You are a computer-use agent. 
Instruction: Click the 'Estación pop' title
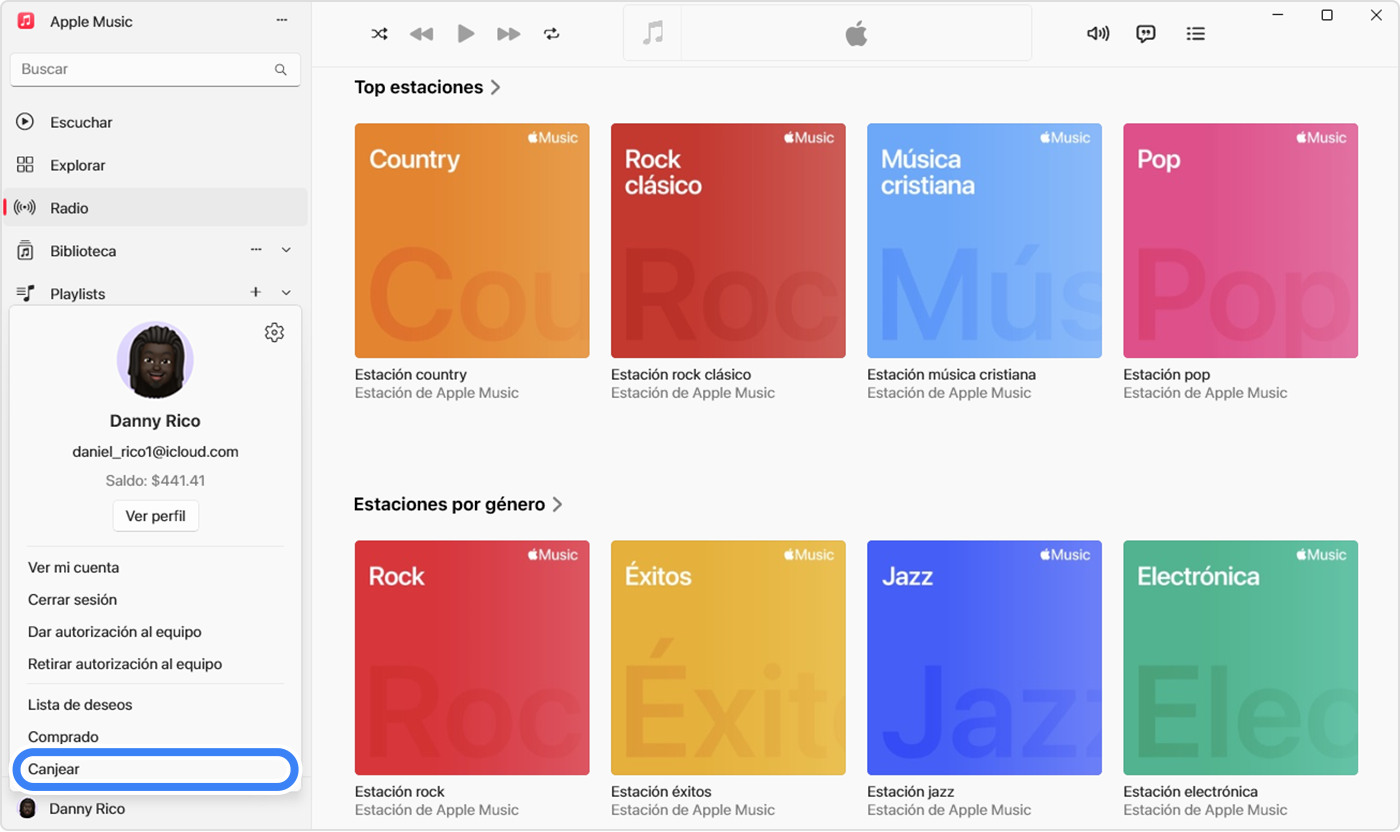(x=1166, y=375)
